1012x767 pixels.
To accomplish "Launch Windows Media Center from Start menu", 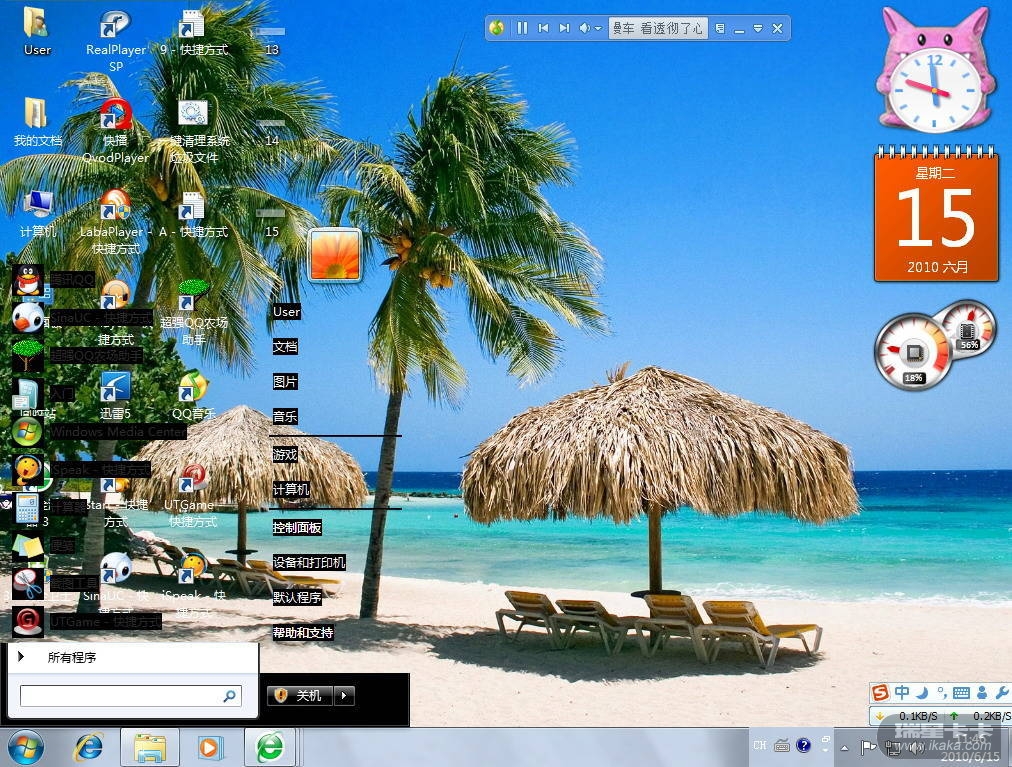I will (x=117, y=432).
